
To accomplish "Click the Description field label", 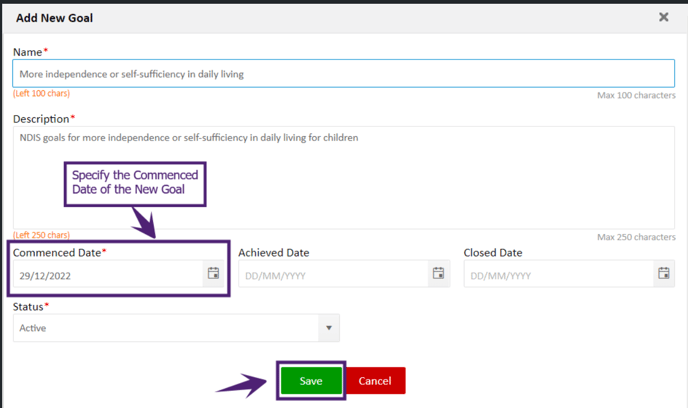I will click(43, 119).
